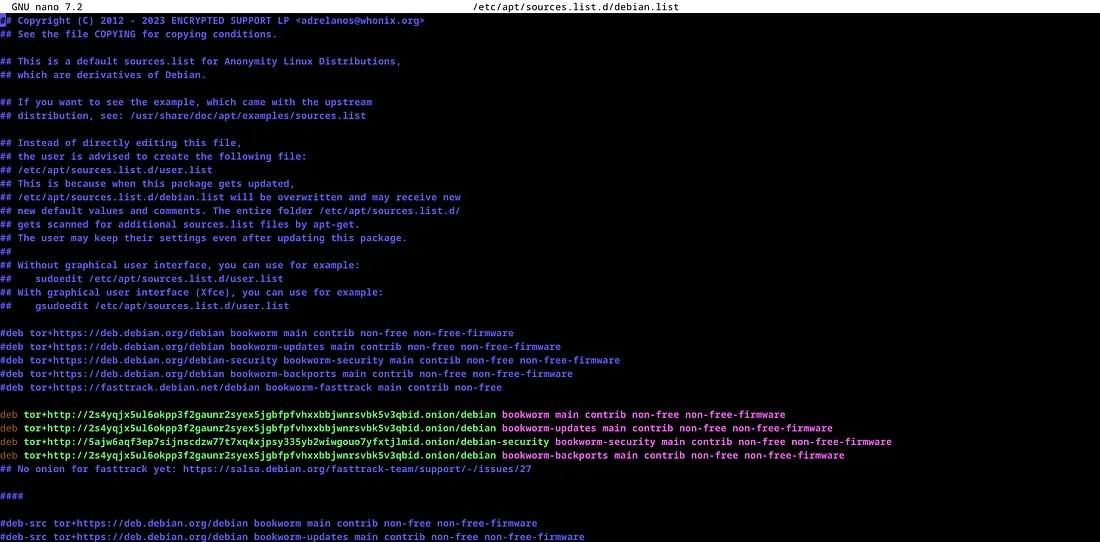
Task: Click the pink 'bookworm-security' suite on the onion line
Action: pos(605,442)
